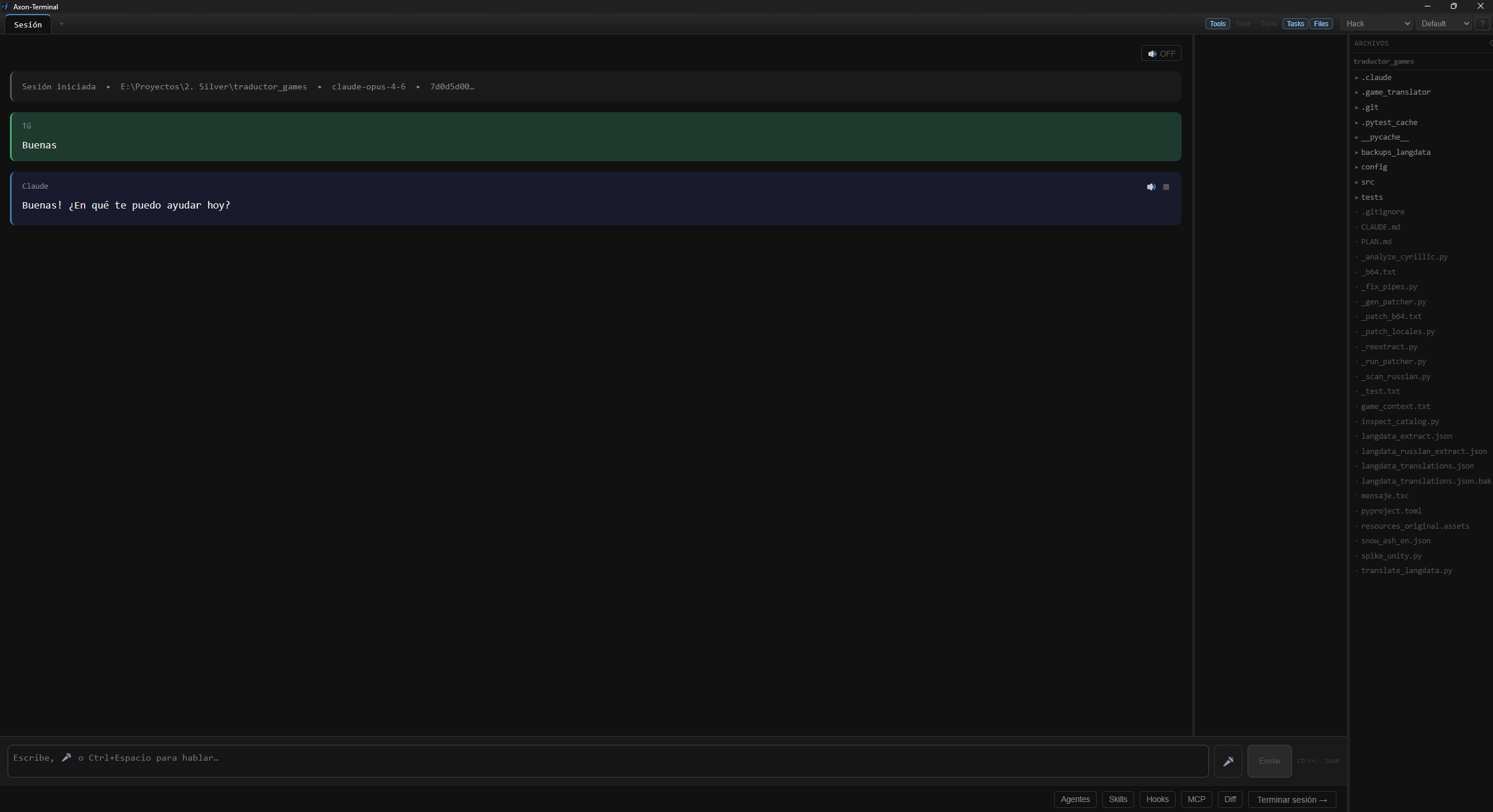This screenshot has height=812, width=1493.
Task: Open the MCP panel
Action: point(1196,799)
